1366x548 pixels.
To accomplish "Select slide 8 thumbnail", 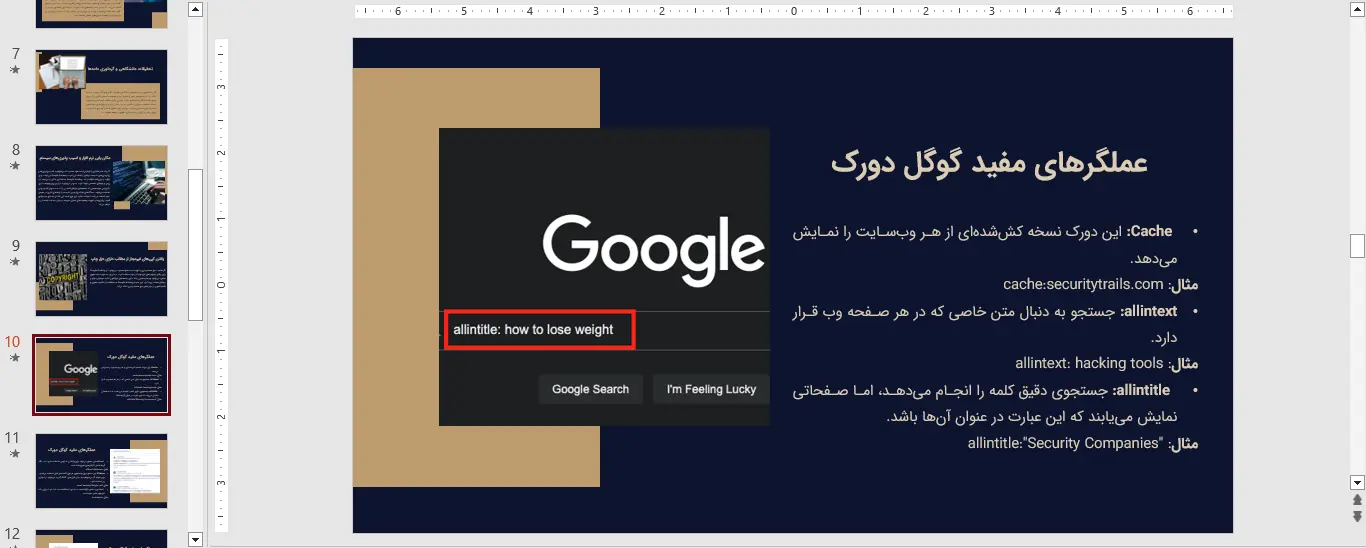I will [x=101, y=183].
